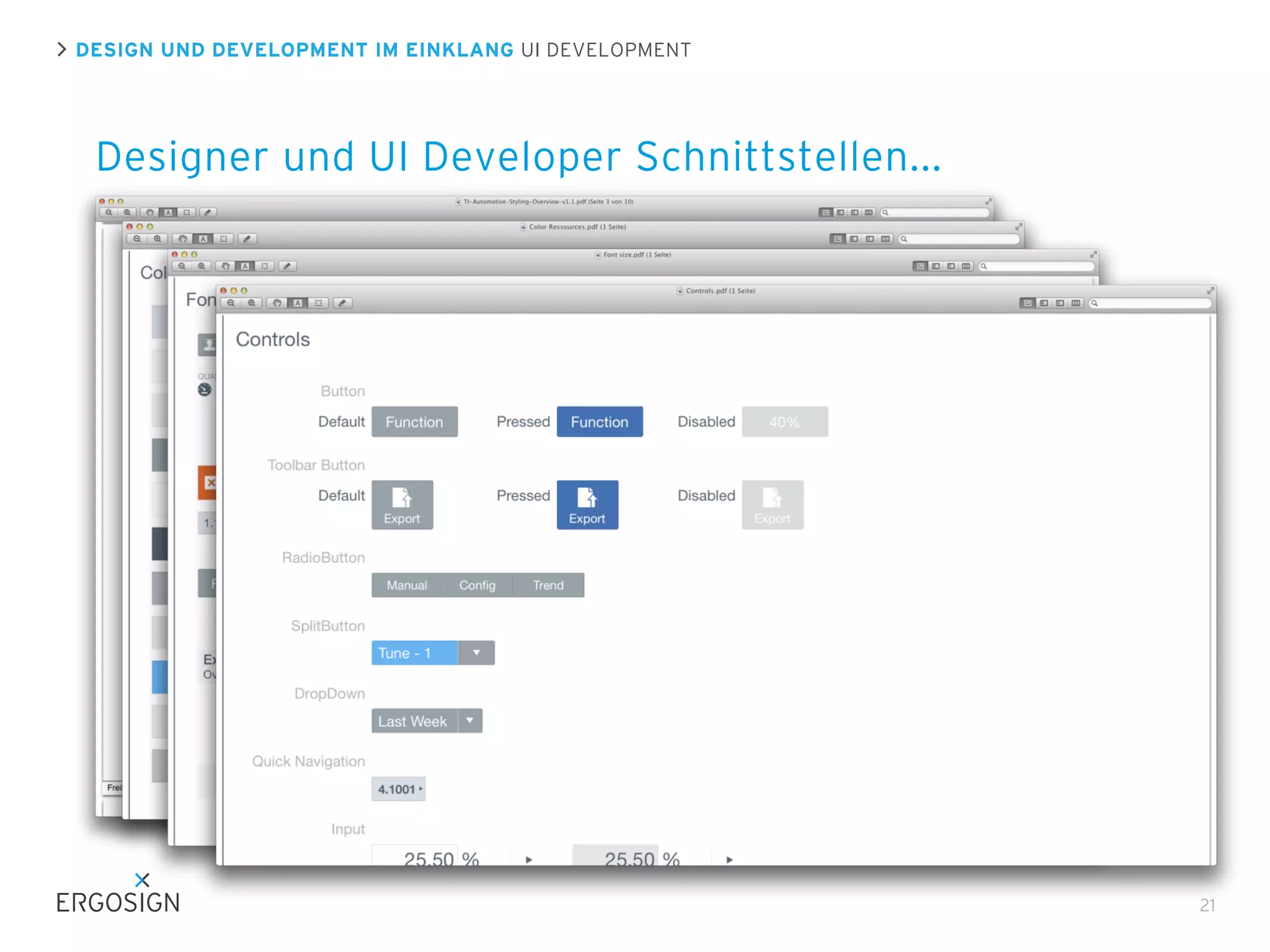This screenshot has height=952, width=1270.
Task: Click the first white 25.50 % input field
Action: click(x=414, y=855)
